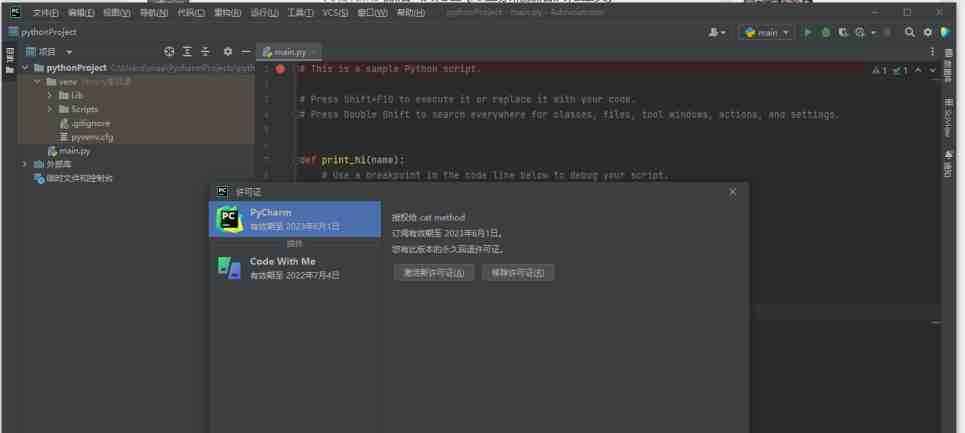Close the main.py editor tab
The image size is (965, 433).
[x=314, y=52]
